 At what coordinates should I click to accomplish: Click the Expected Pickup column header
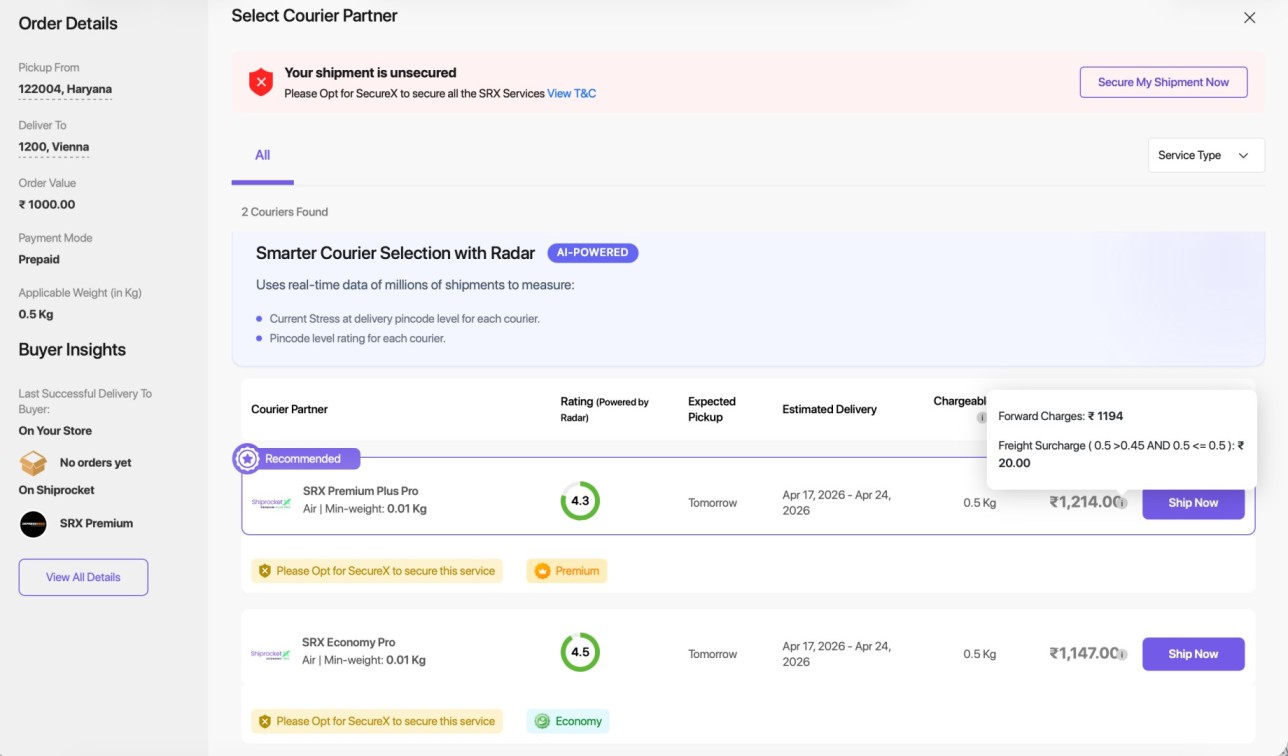click(712, 409)
